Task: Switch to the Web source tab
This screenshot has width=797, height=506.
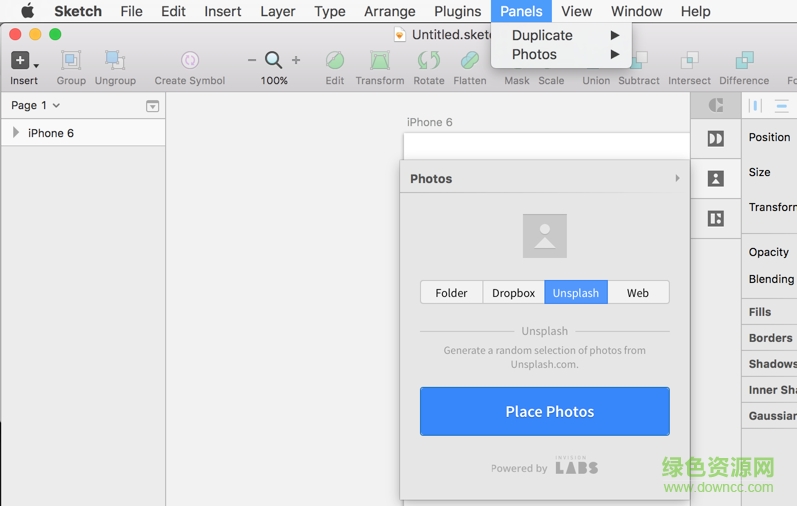Action: (x=638, y=292)
